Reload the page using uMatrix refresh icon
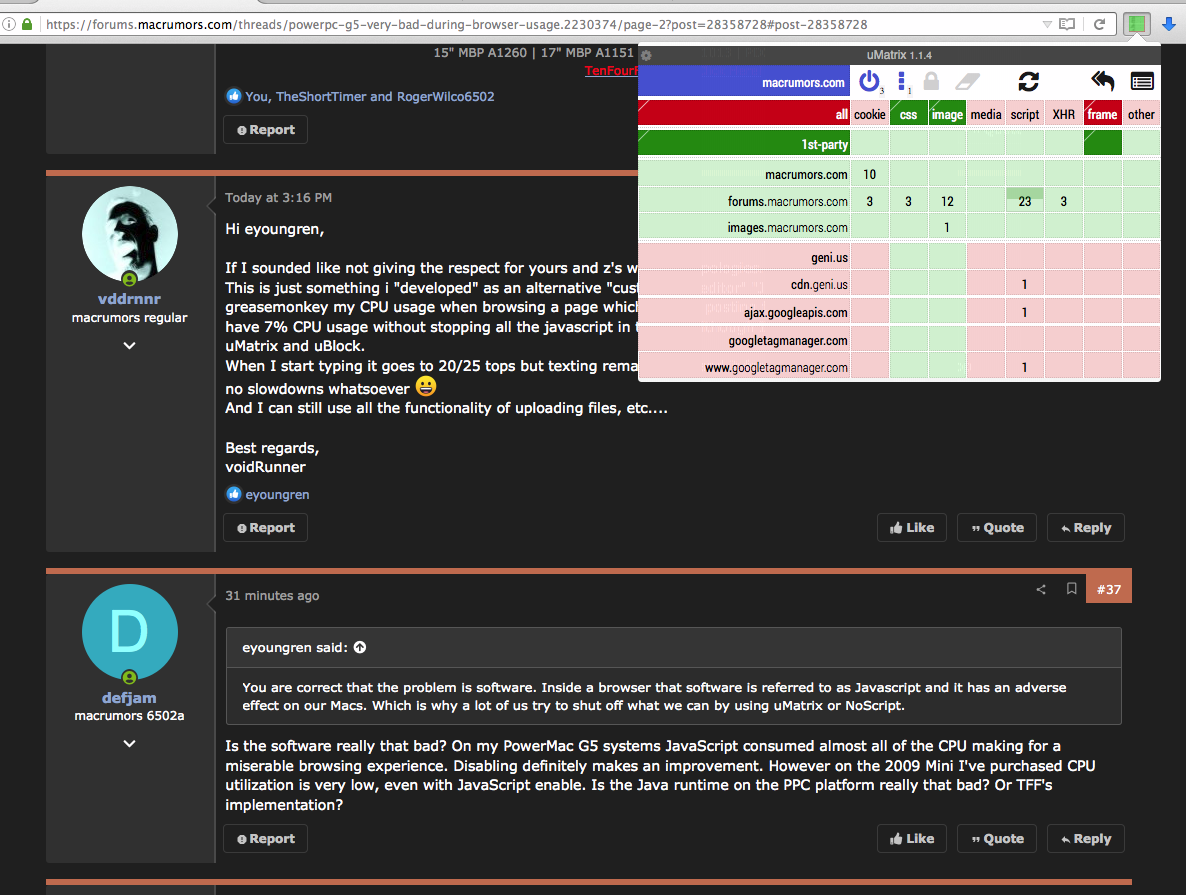1186x895 pixels. 1029,81
